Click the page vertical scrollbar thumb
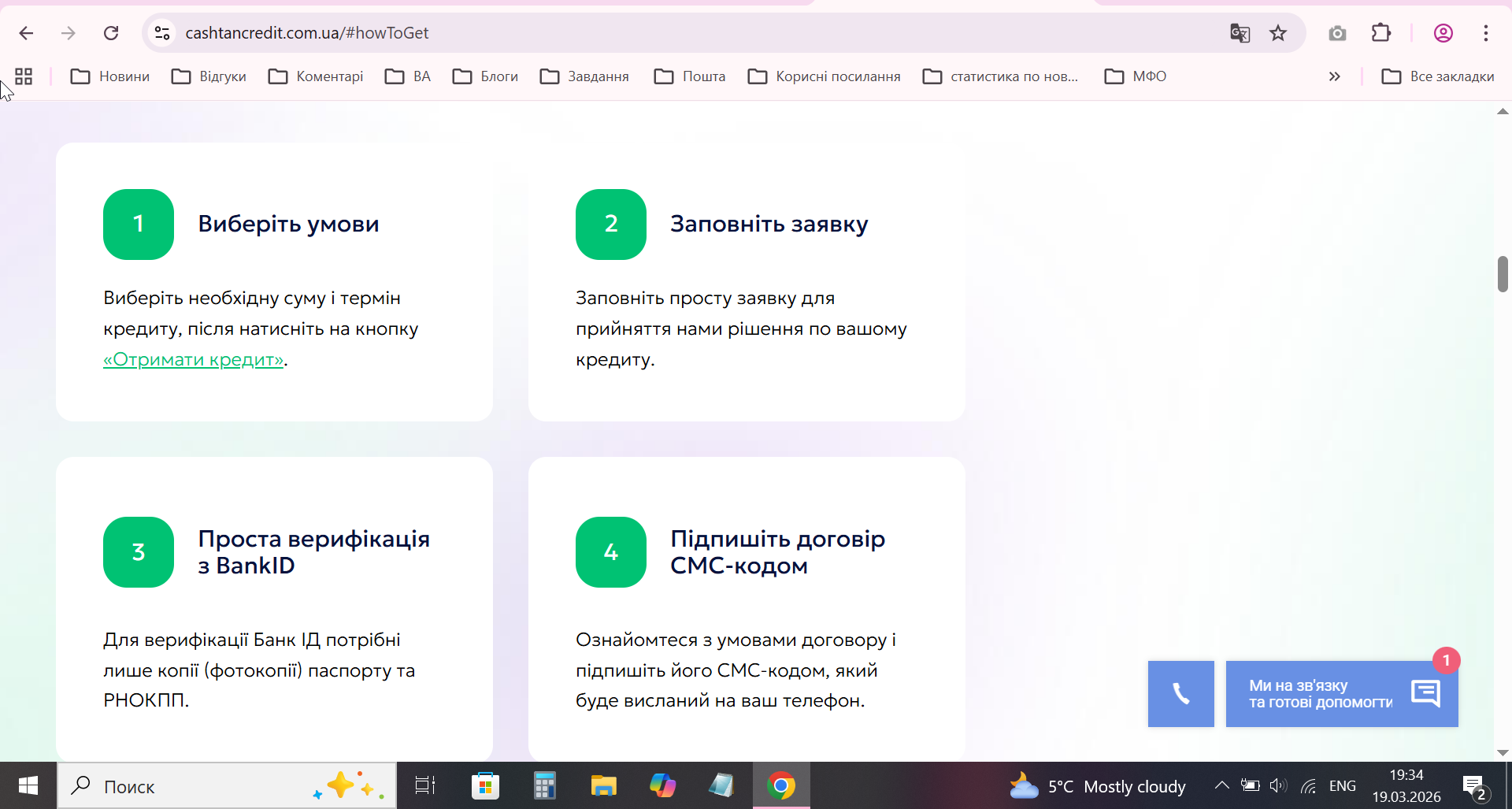This screenshot has width=1512, height=809. tap(1503, 274)
